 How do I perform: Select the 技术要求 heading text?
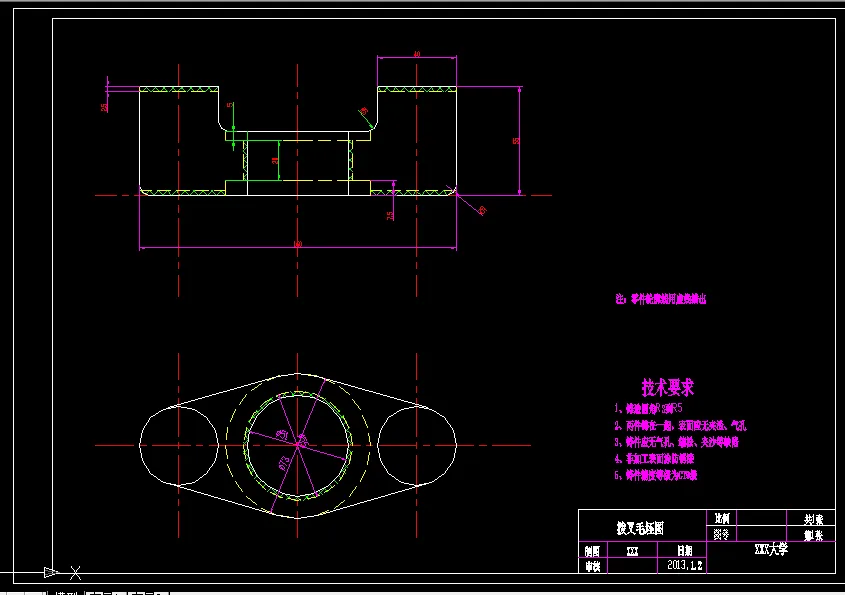tap(667, 388)
